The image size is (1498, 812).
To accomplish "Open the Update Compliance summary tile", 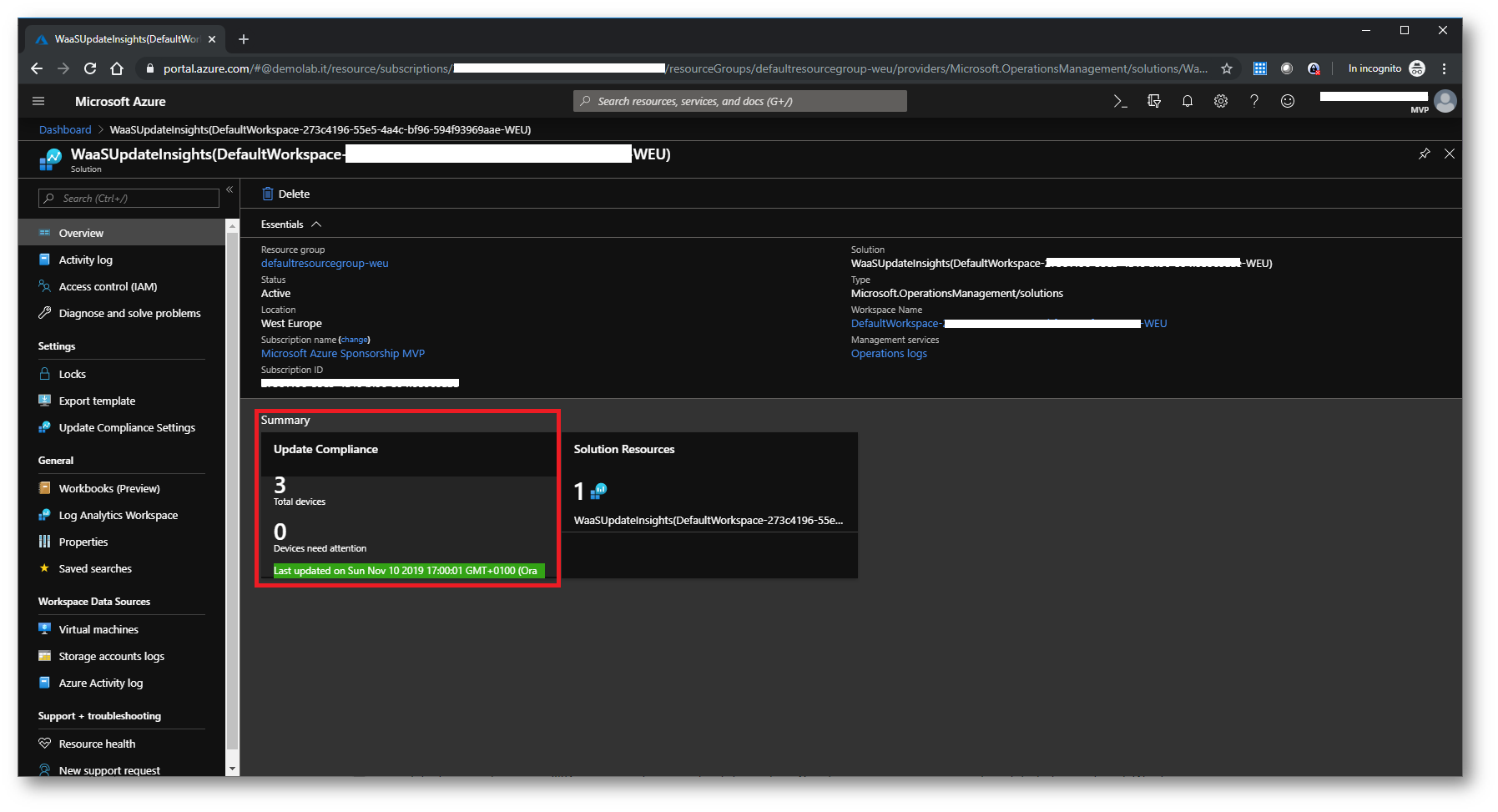I will click(x=408, y=505).
